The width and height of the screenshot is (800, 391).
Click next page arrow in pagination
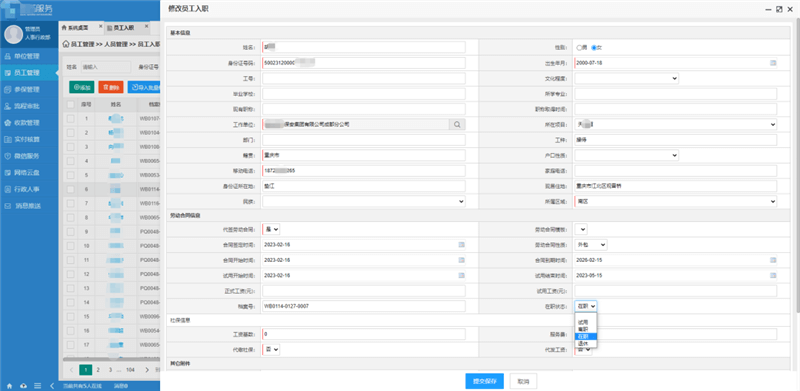(x=147, y=370)
